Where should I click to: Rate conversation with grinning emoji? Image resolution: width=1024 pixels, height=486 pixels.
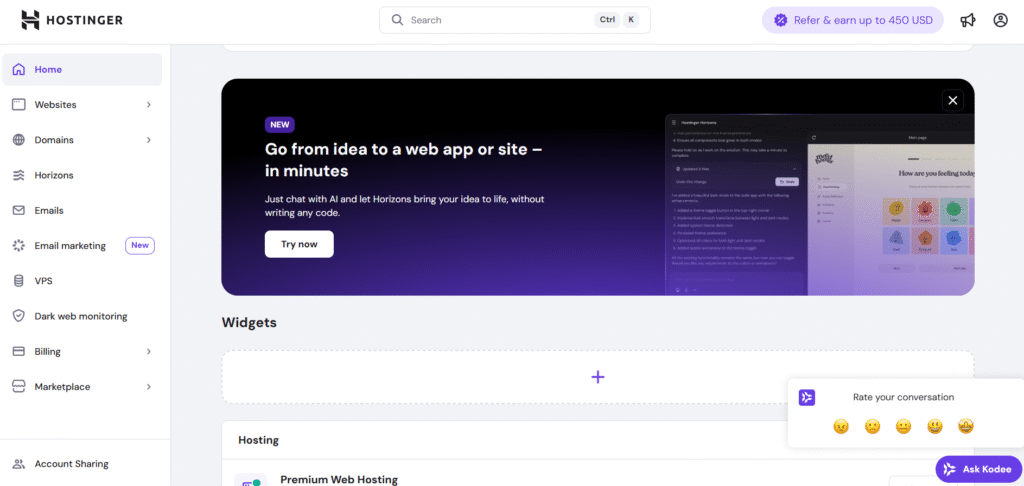click(x=935, y=427)
